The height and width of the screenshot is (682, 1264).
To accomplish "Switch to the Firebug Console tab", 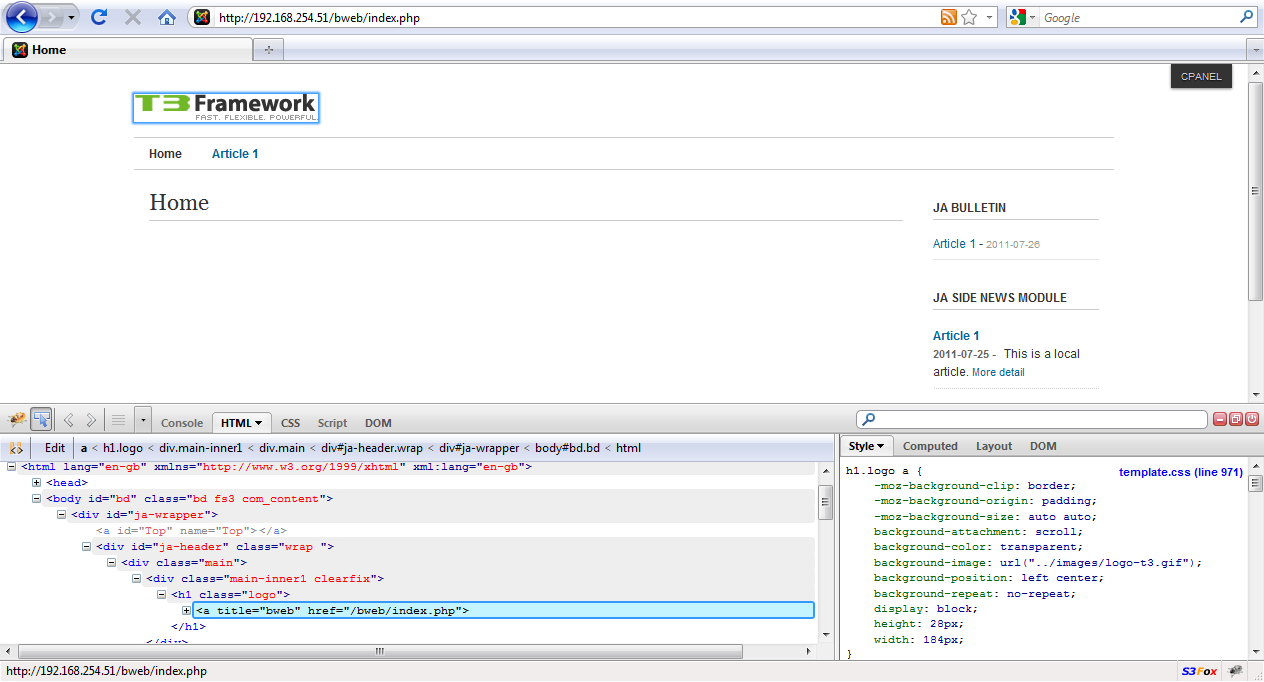I will [182, 423].
